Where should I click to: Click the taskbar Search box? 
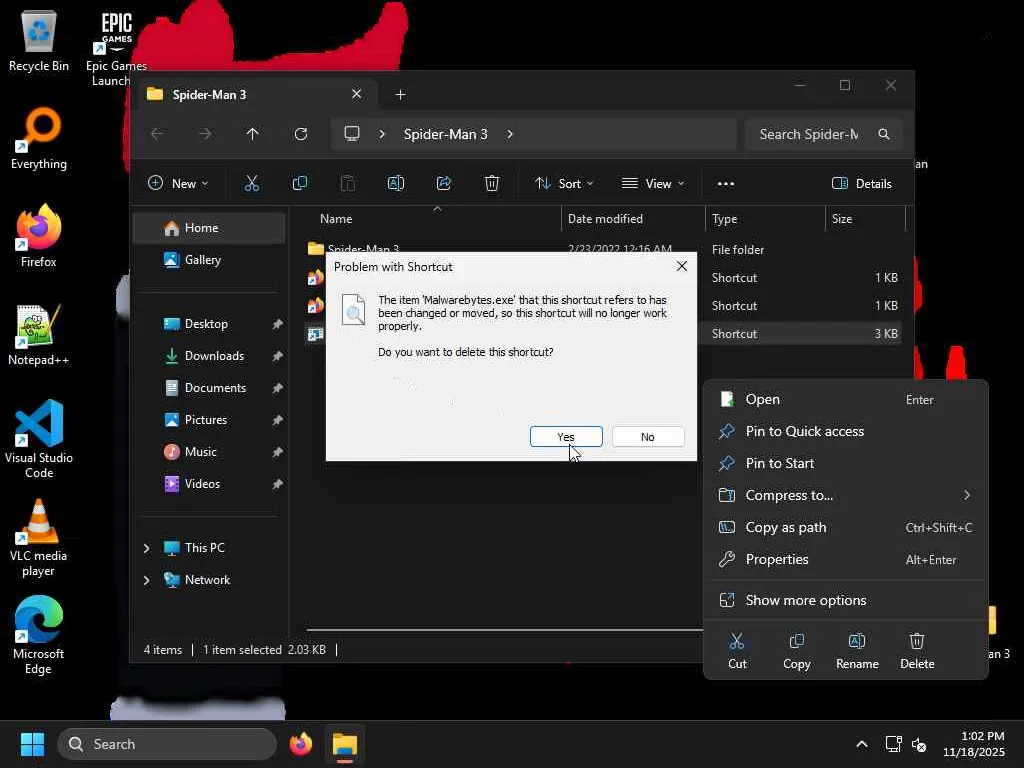click(x=167, y=744)
